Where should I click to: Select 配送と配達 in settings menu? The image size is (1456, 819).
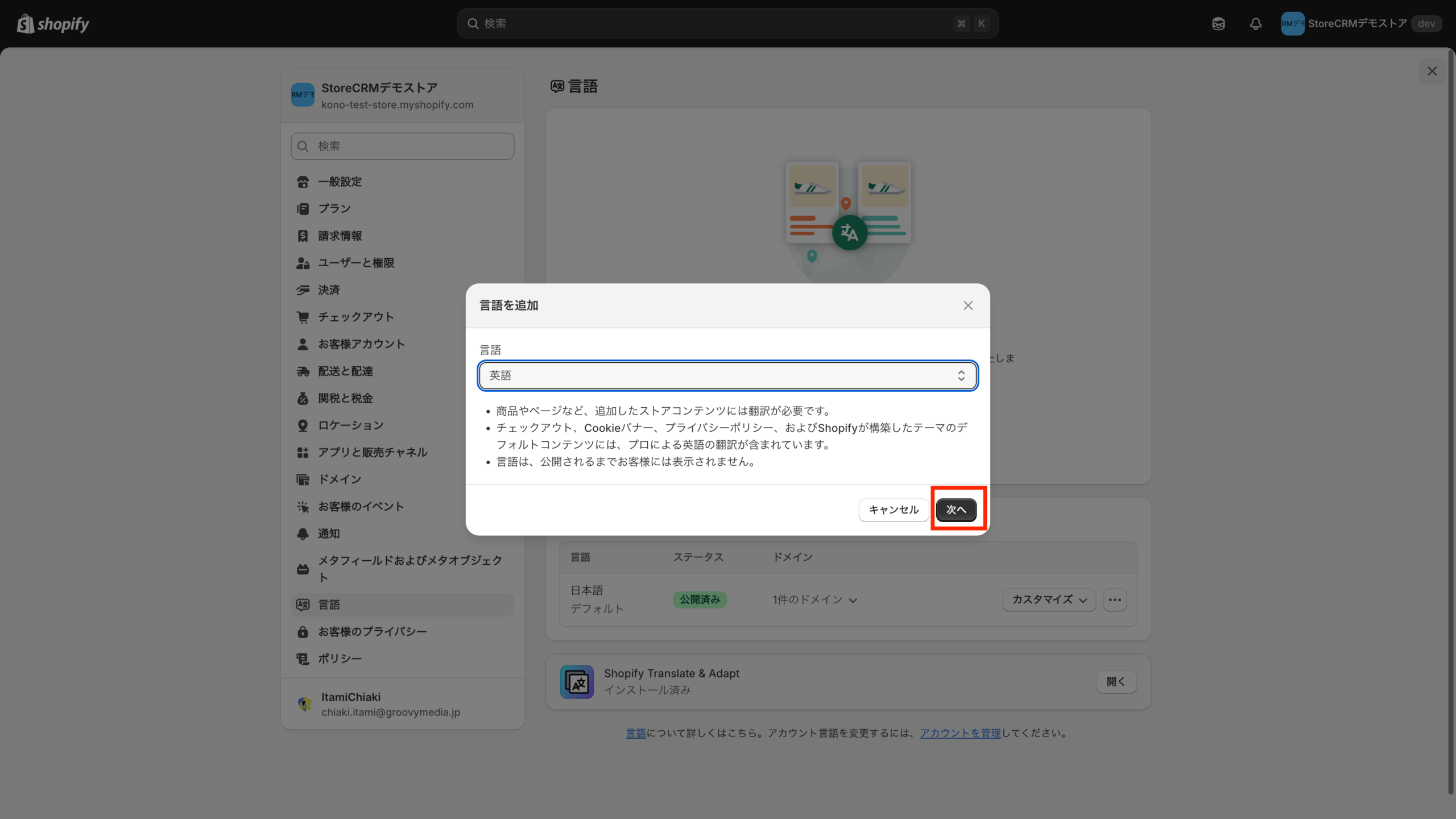(x=345, y=371)
